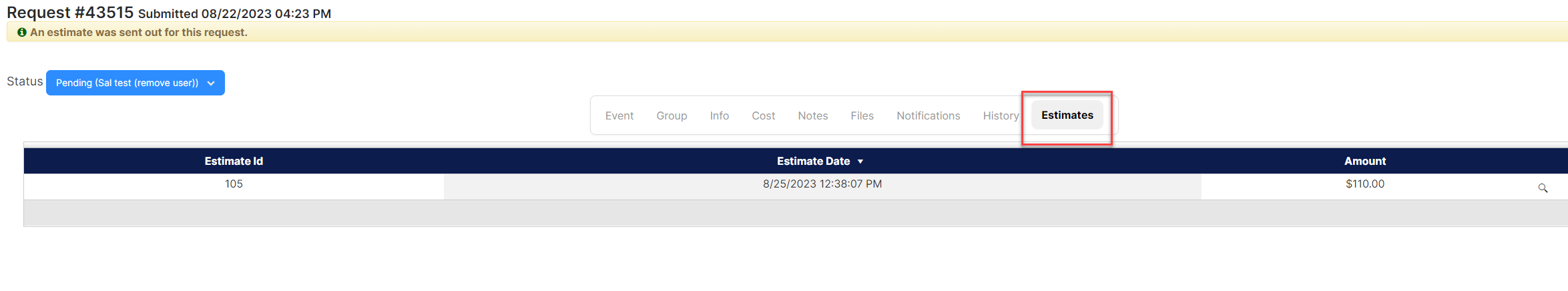Sort by Amount column header
1568x291 pixels.
point(1364,161)
